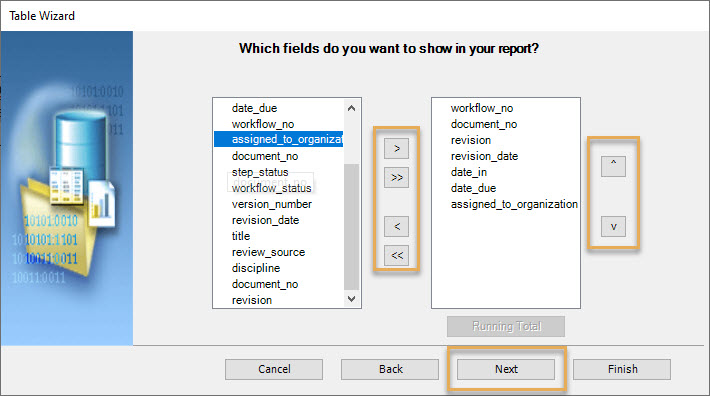Select review_source in available fields list
Screen dimensions: 710x396
point(268,252)
